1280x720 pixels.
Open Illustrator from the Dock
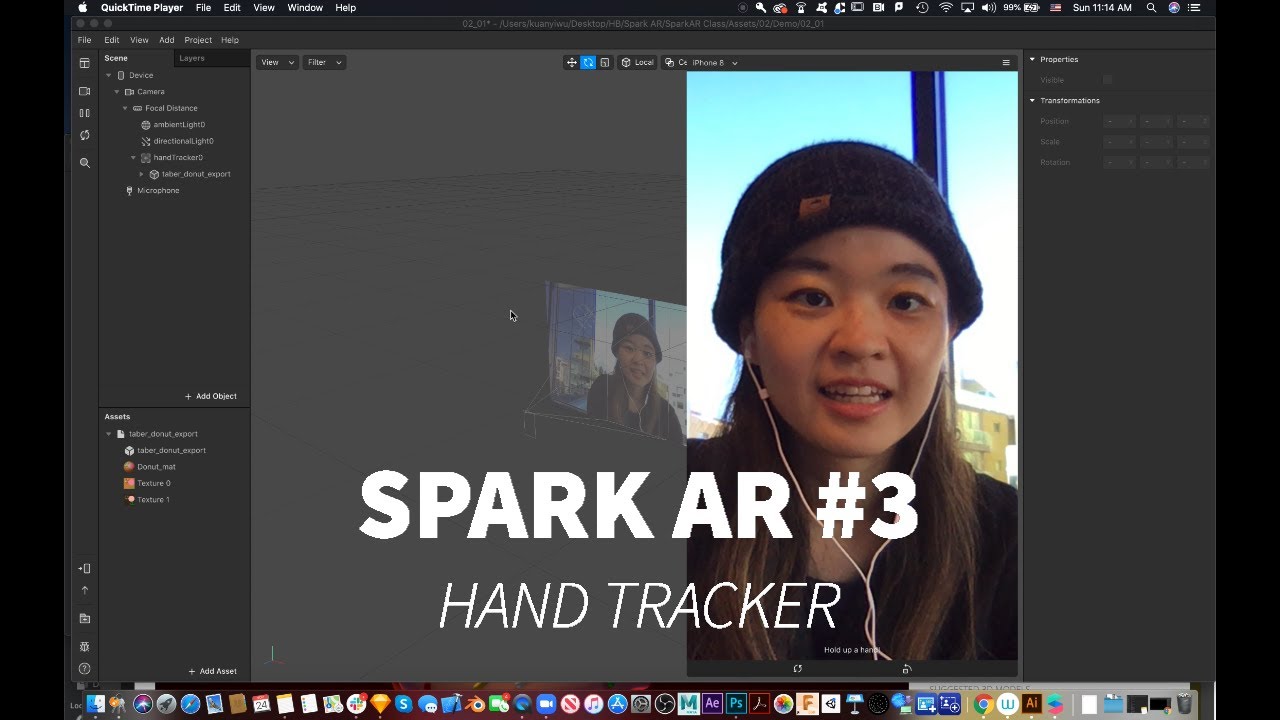click(x=1032, y=704)
